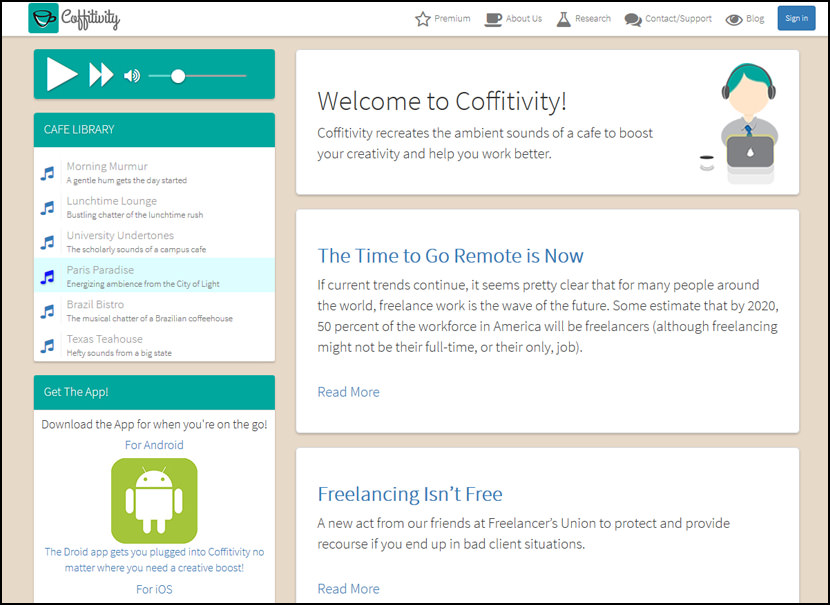Click the Droid app description link
This screenshot has width=830, height=605.
[154, 559]
